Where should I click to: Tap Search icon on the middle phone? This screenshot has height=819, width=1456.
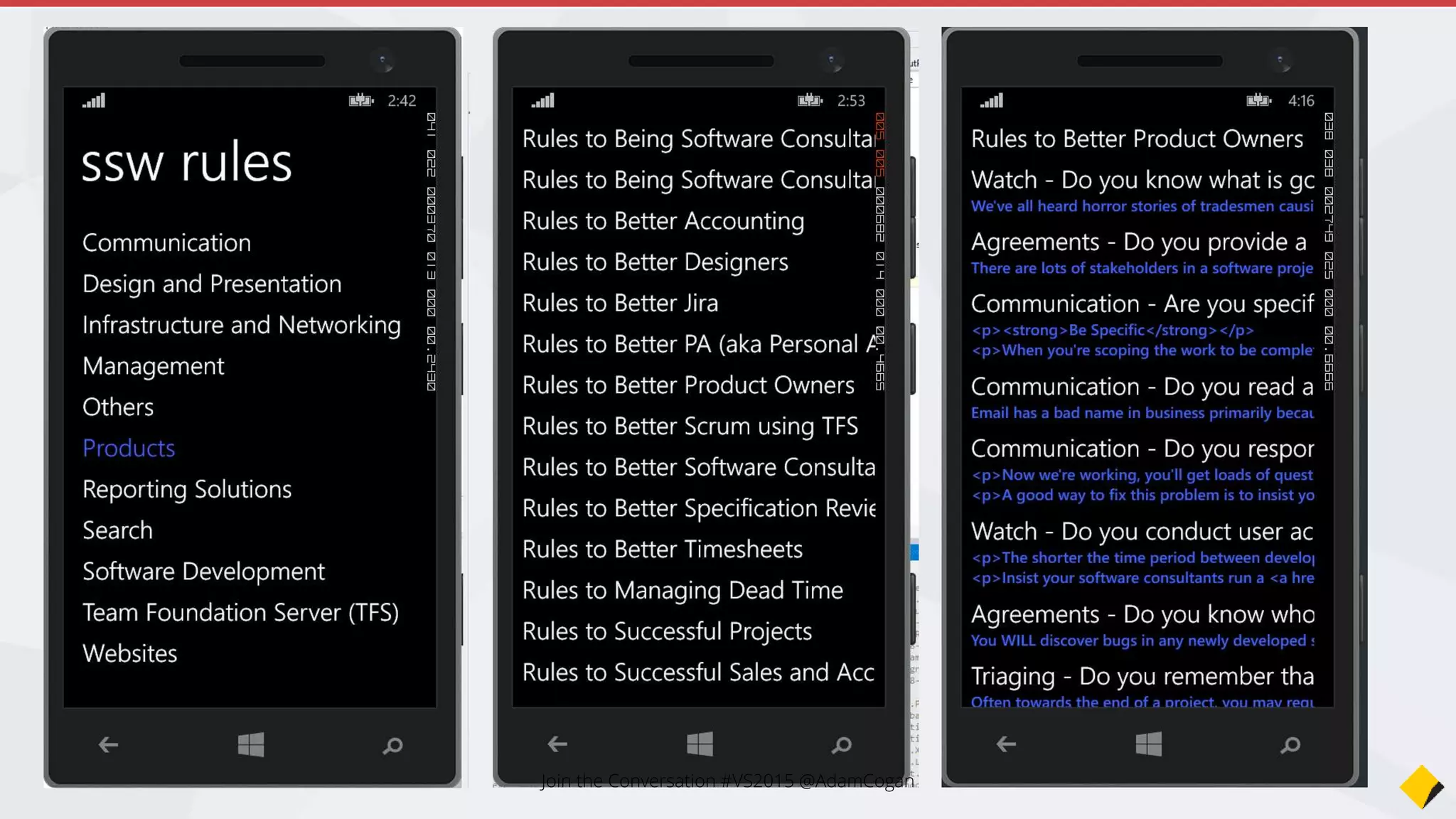[842, 745]
